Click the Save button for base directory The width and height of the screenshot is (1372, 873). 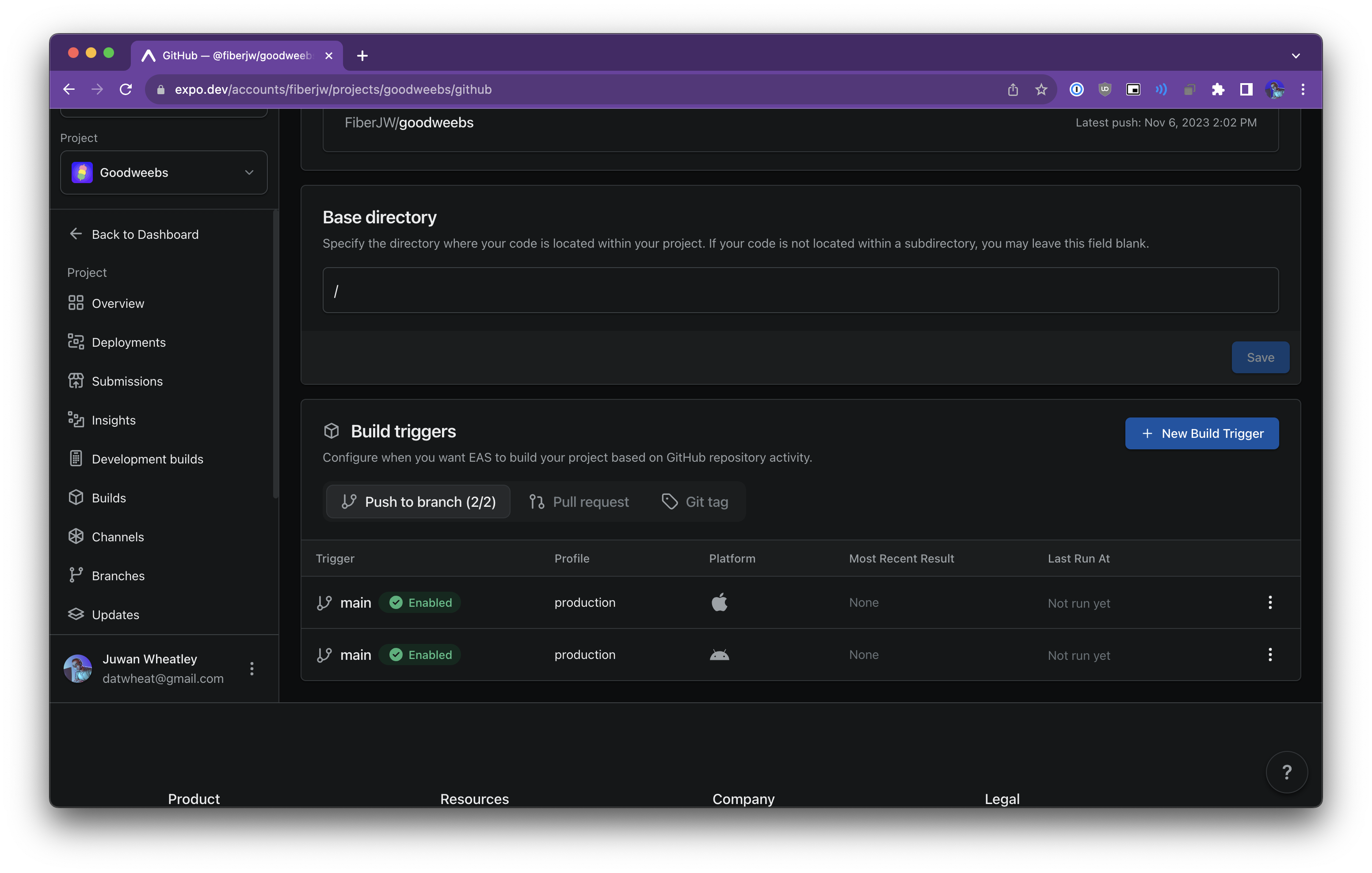pos(1260,357)
